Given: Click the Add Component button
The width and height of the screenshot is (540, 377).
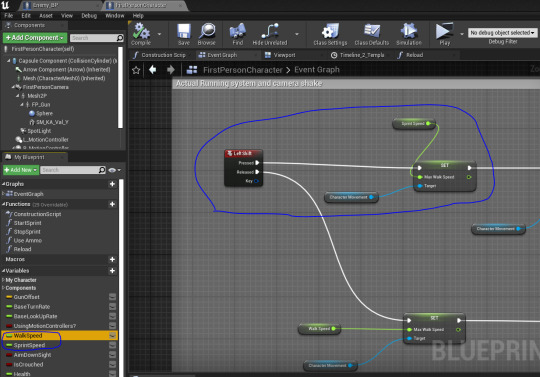Looking at the screenshot, I should (x=35, y=38).
